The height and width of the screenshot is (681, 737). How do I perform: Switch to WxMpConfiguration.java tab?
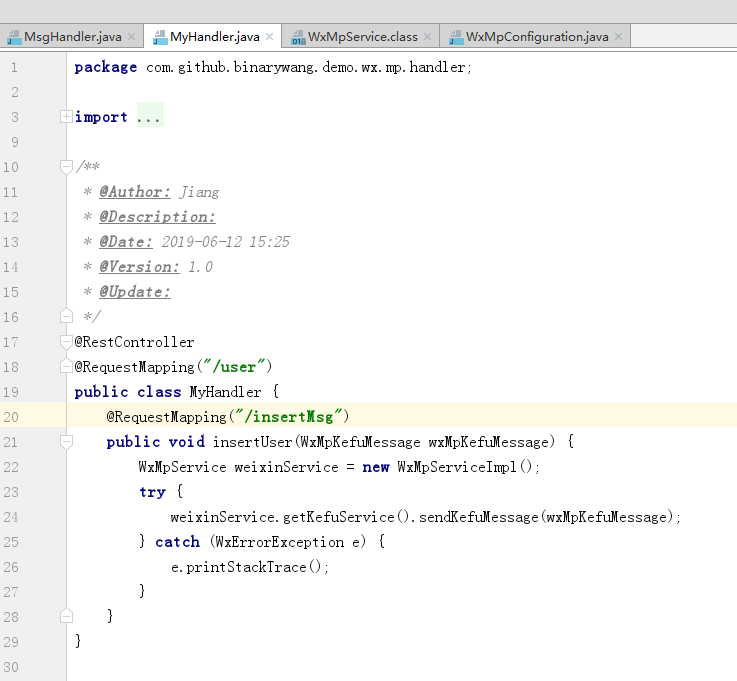(x=535, y=37)
